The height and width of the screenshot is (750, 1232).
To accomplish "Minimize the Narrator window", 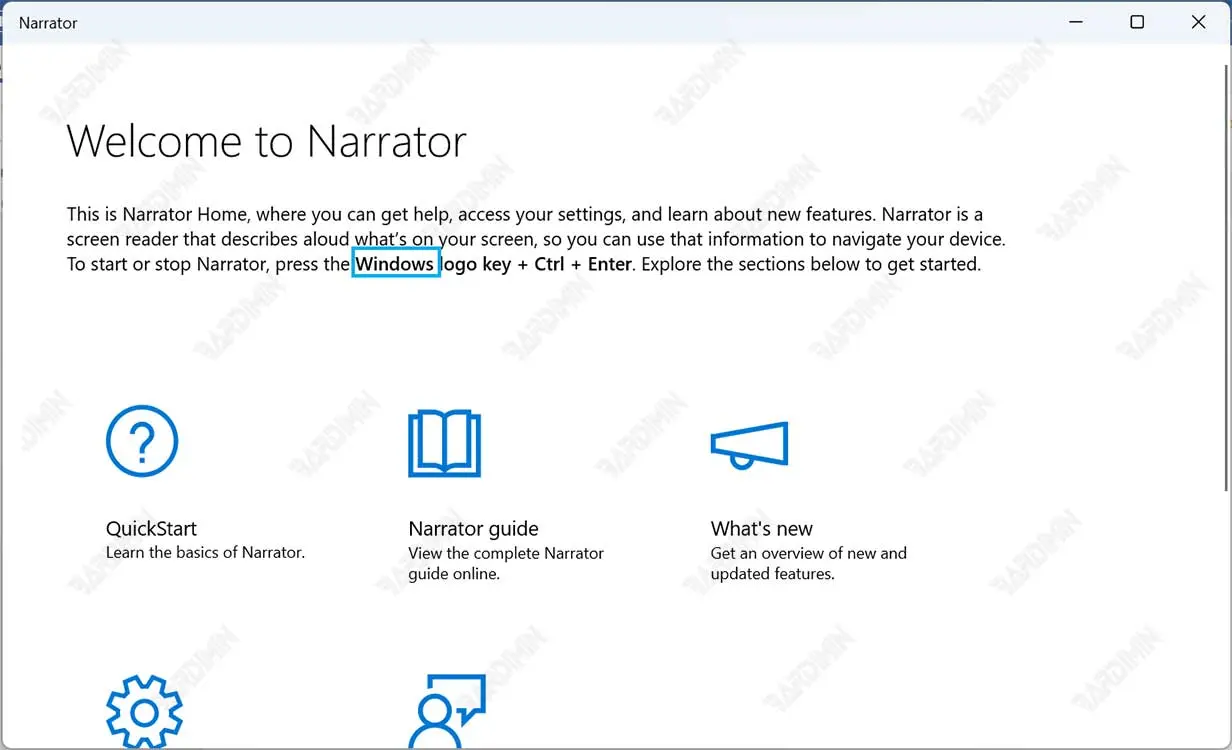I will click(1076, 22).
